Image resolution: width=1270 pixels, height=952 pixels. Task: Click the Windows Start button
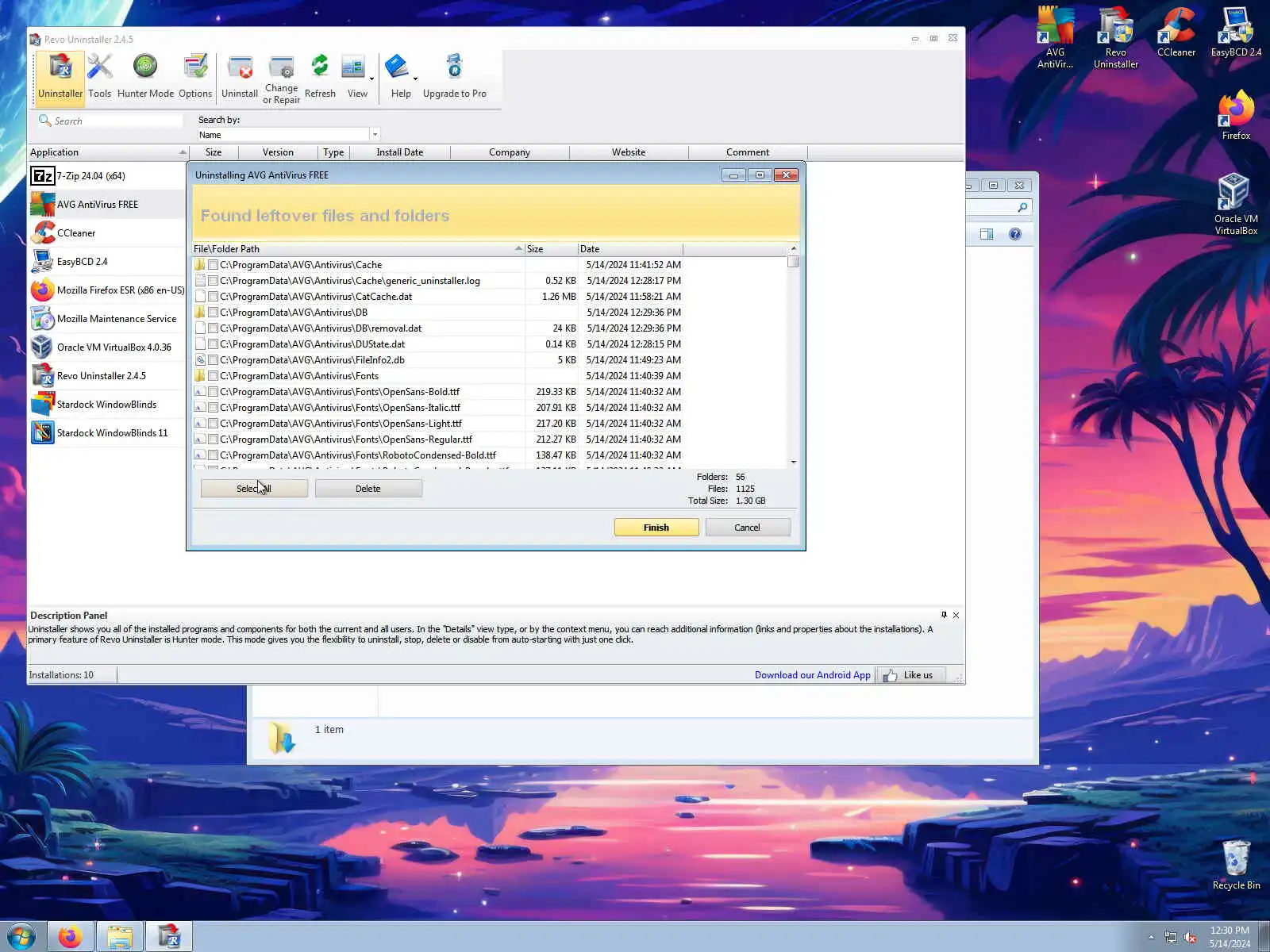(x=21, y=937)
